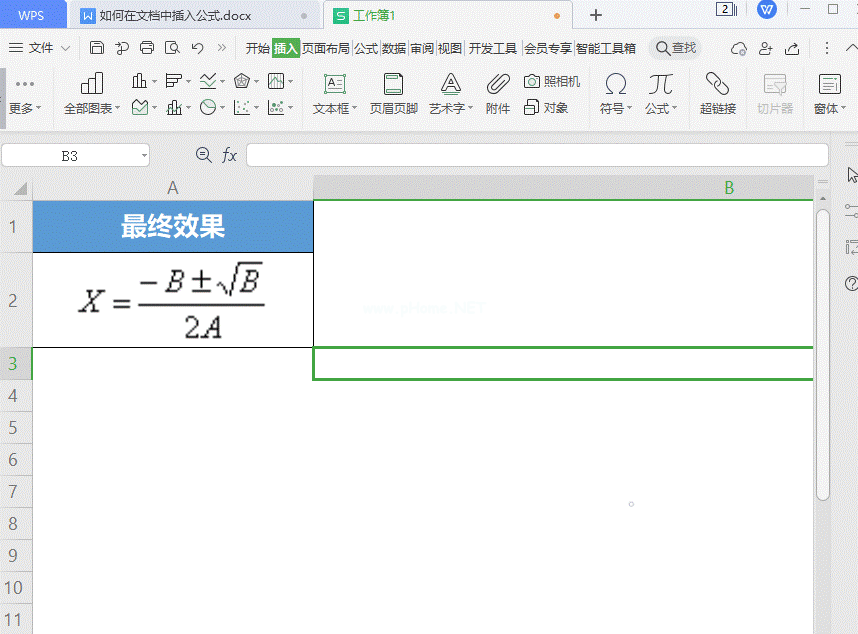Click the vertical scrollbar thumb
858x634 pixels.
pos(823,354)
